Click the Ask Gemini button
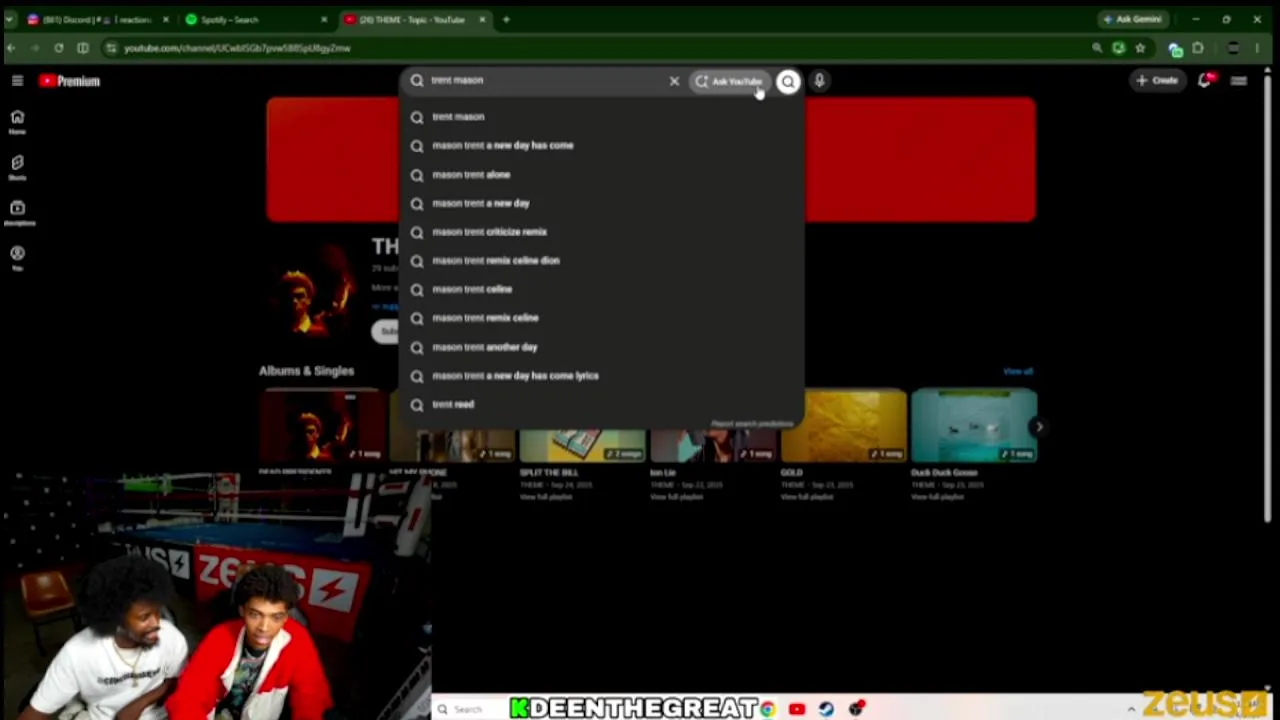Screen dimensions: 1280x720 click(x=1133, y=20)
